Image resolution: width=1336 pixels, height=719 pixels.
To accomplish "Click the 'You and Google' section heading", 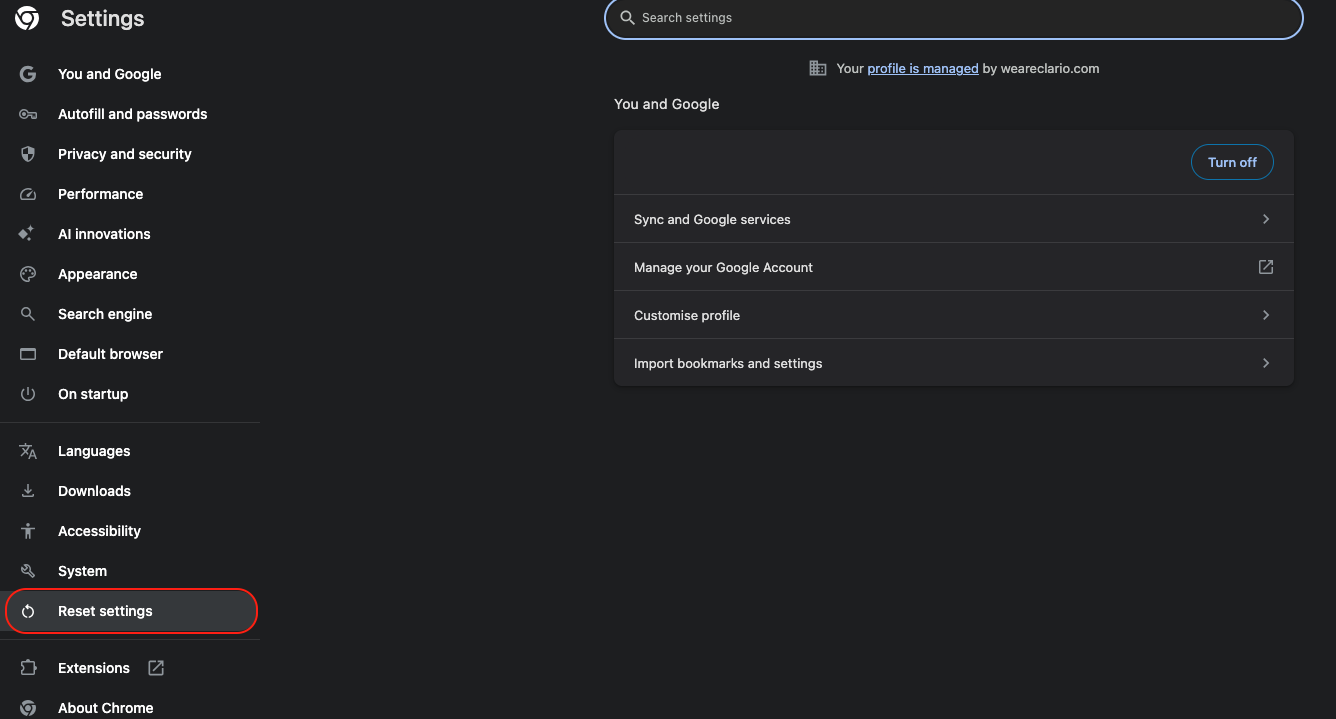I will (667, 104).
